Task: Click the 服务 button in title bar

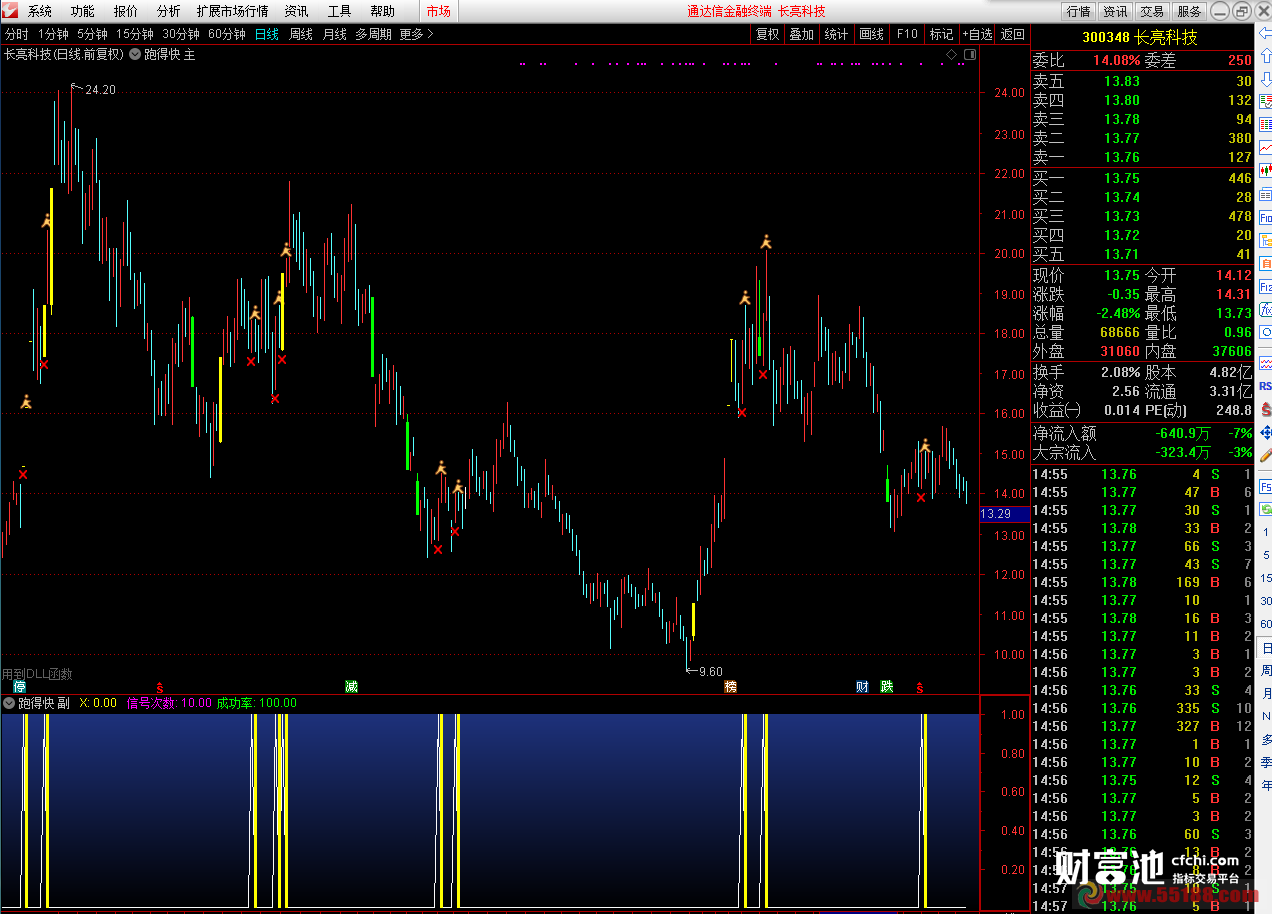Action: point(1189,11)
